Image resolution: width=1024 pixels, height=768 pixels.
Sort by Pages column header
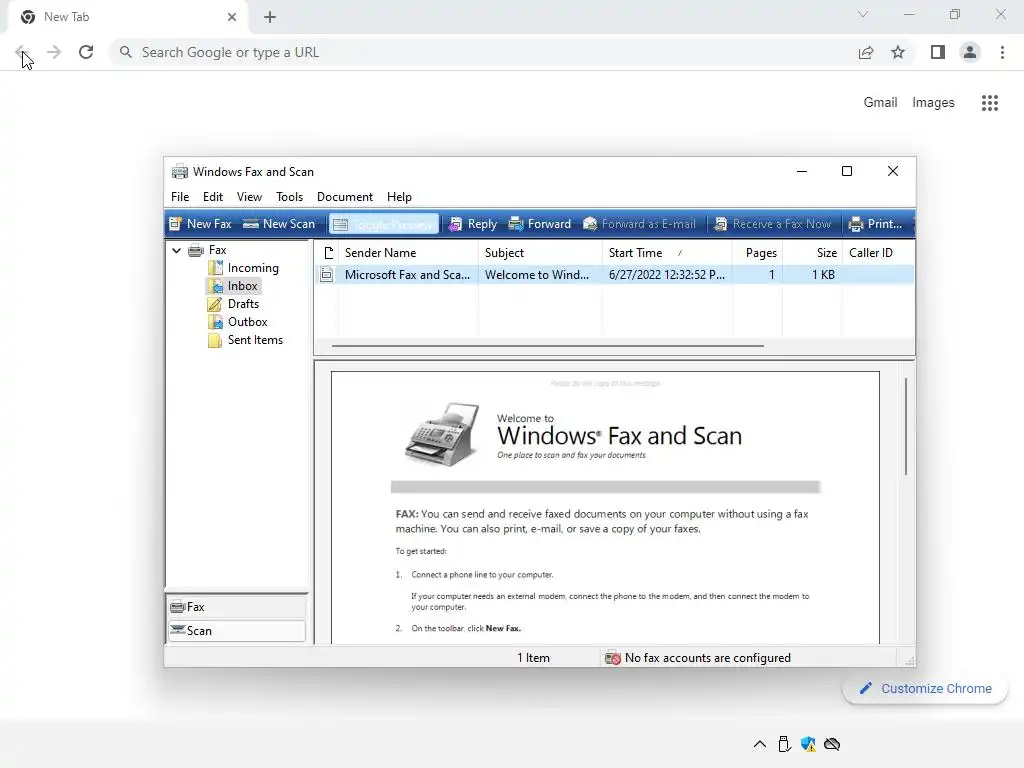758,253
